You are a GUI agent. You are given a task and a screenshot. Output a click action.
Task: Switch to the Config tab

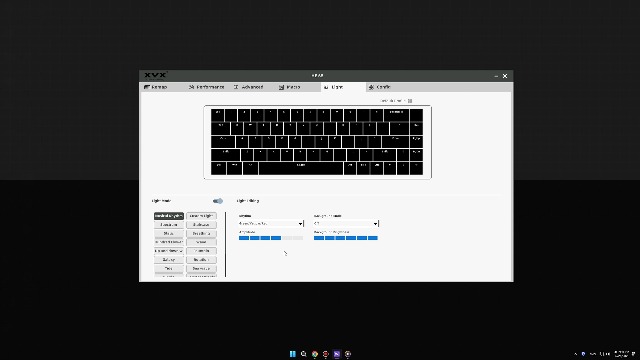click(x=380, y=87)
